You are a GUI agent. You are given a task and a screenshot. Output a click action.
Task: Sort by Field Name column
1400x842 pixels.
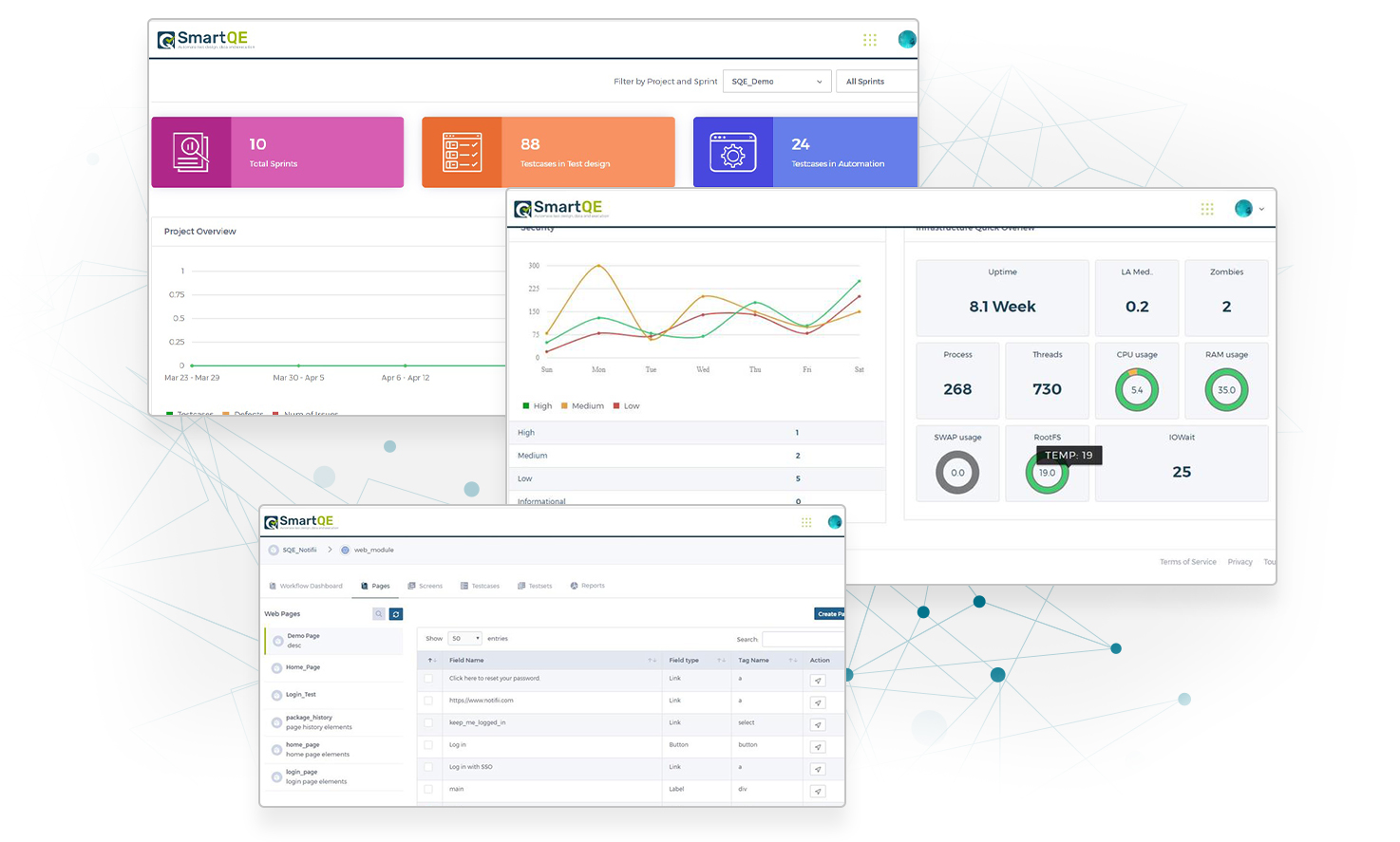(552, 661)
